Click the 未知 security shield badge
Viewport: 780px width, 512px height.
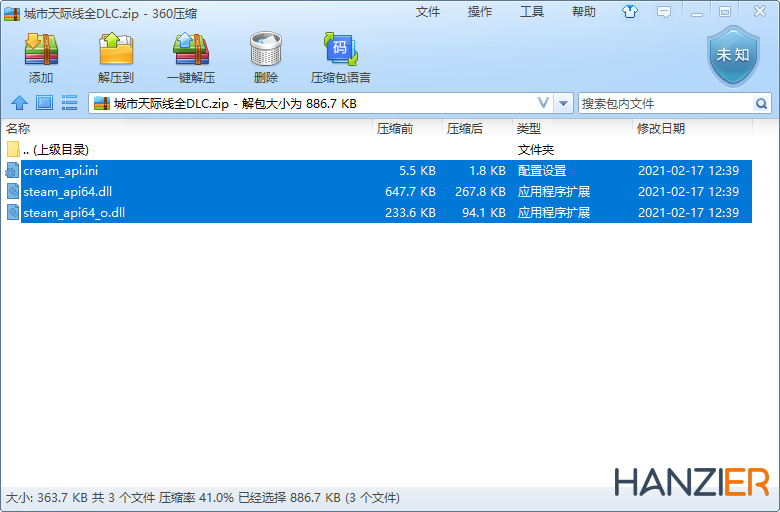coord(733,56)
